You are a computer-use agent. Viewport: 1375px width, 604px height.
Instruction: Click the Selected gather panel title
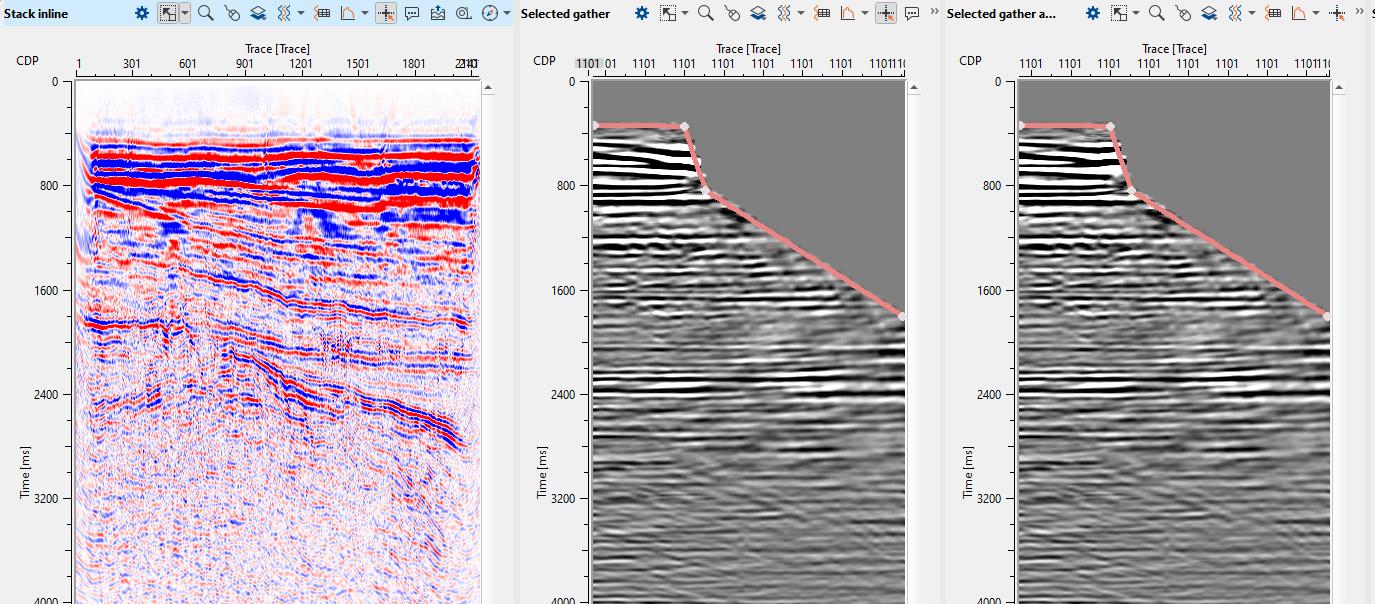click(x=565, y=13)
